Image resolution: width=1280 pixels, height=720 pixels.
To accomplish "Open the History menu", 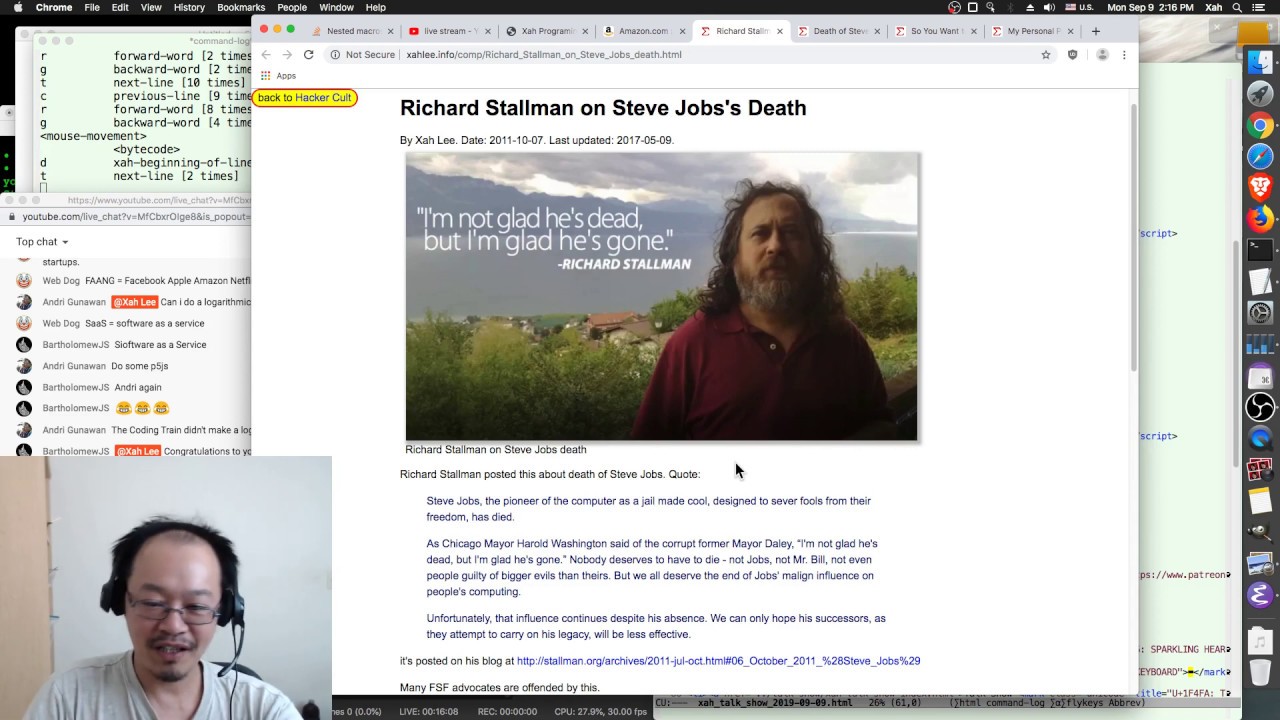I will (189, 8).
